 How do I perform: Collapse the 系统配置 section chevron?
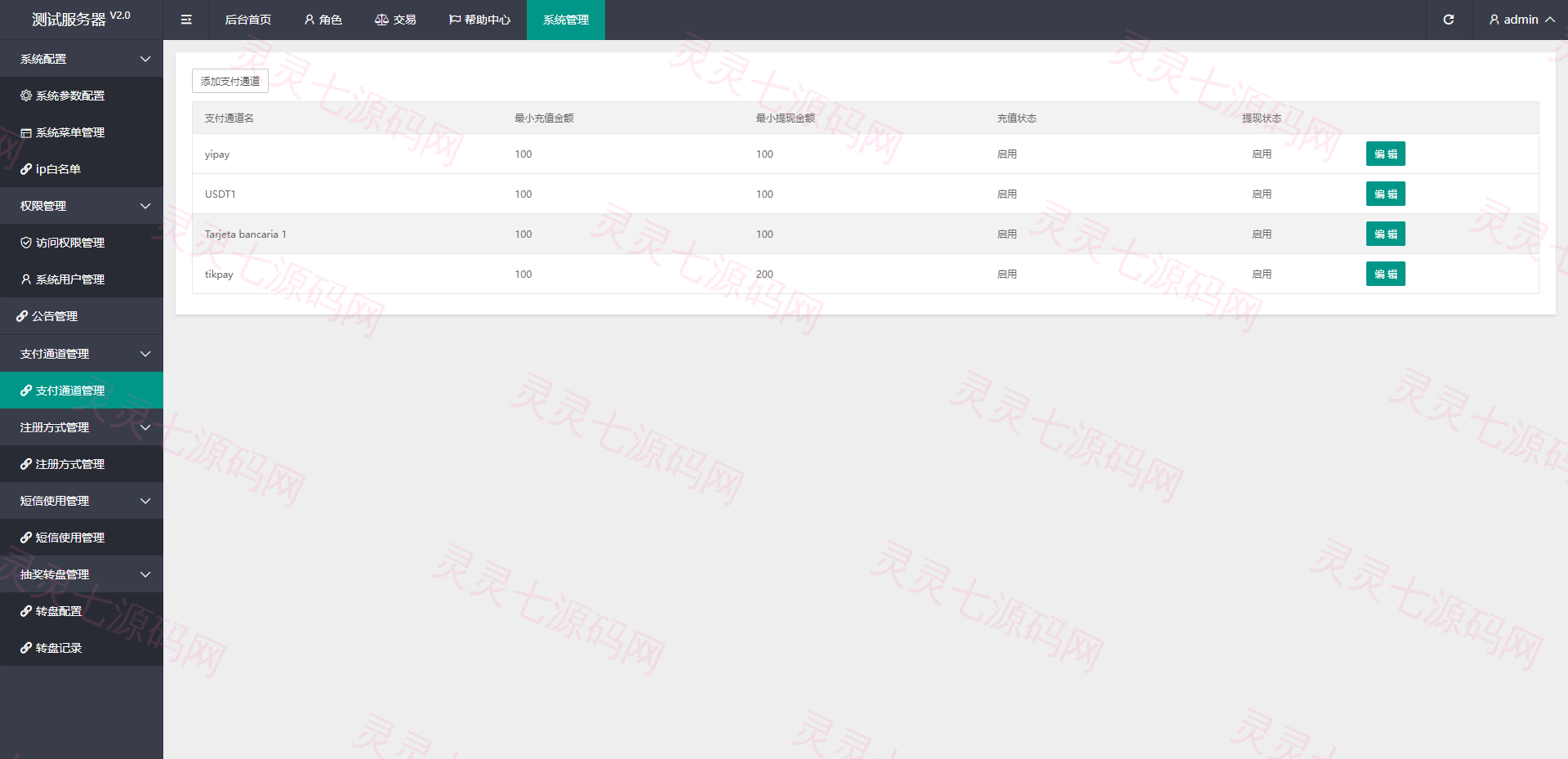pyautogui.click(x=145, y=59)
